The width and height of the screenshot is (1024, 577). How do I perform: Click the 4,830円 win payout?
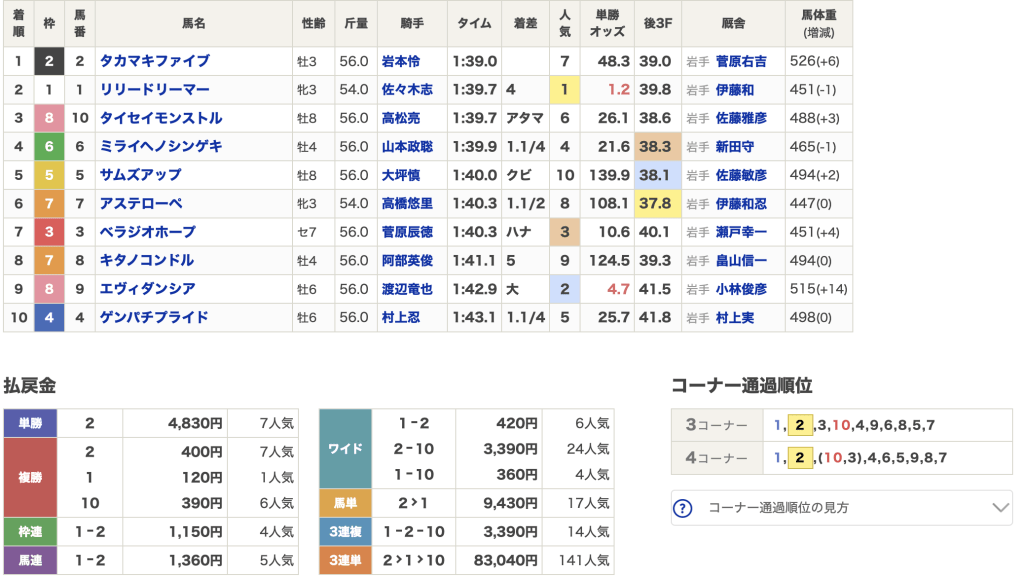click(195, 423)
